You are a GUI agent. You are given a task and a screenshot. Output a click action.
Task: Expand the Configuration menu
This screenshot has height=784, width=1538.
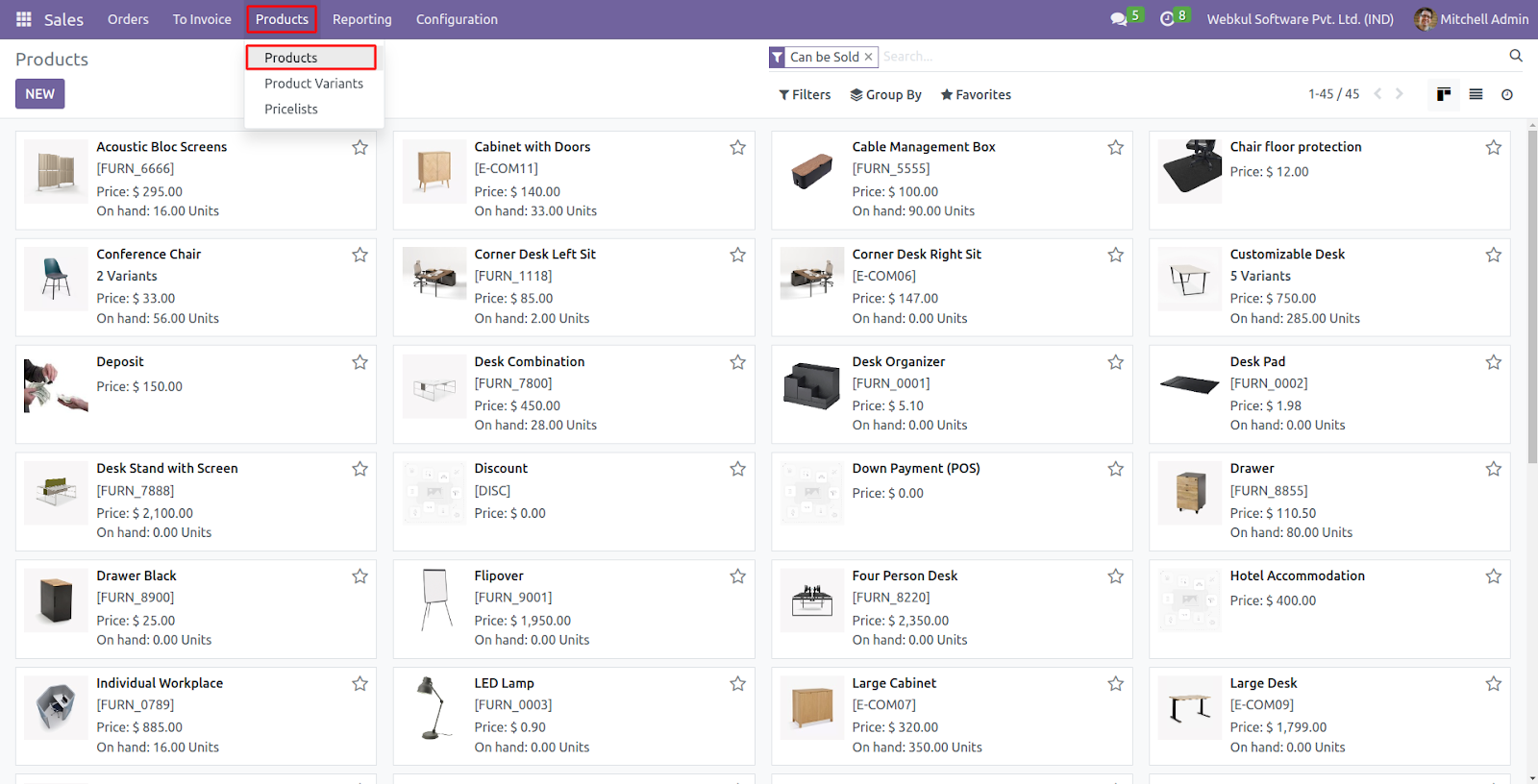(457, 19)
